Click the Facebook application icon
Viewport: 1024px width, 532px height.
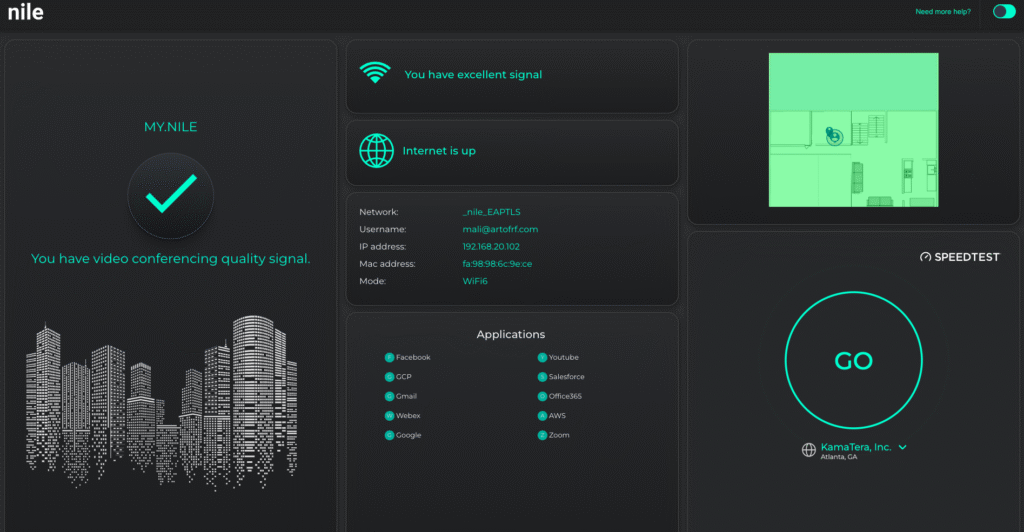tap(389, 357)
